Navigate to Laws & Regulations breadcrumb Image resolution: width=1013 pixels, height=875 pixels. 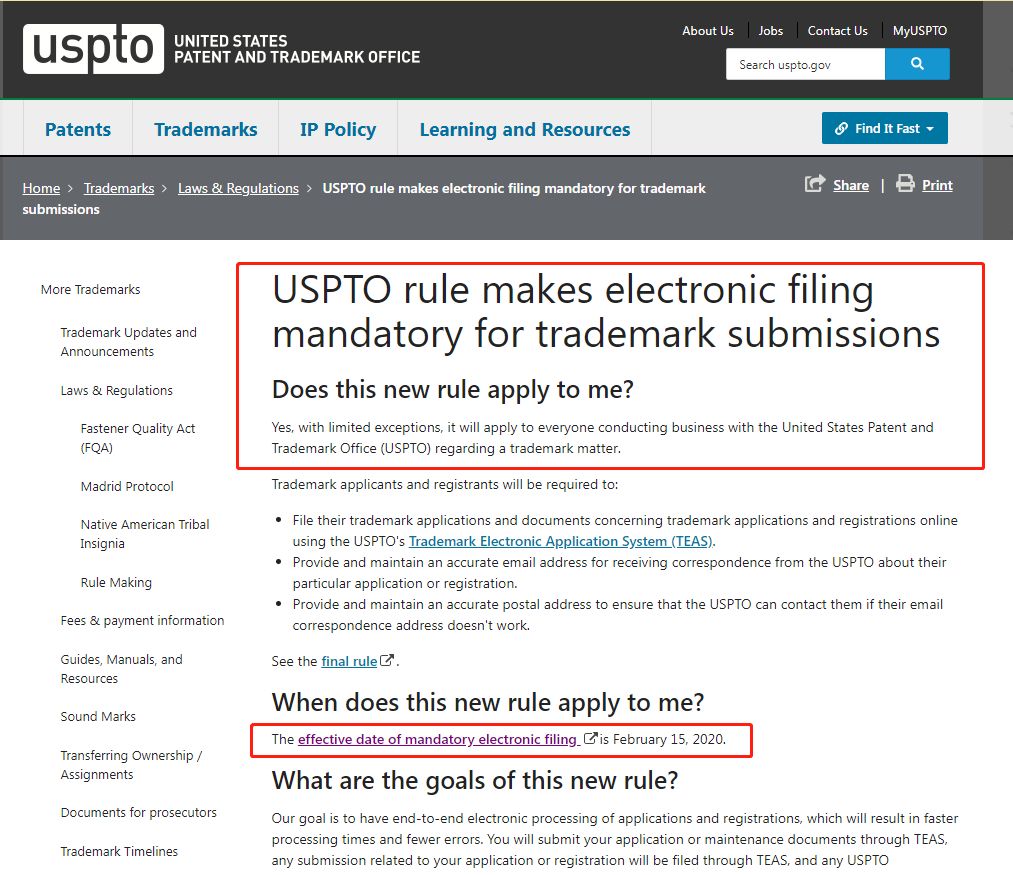pyautogui.click(x=238, y=188)
